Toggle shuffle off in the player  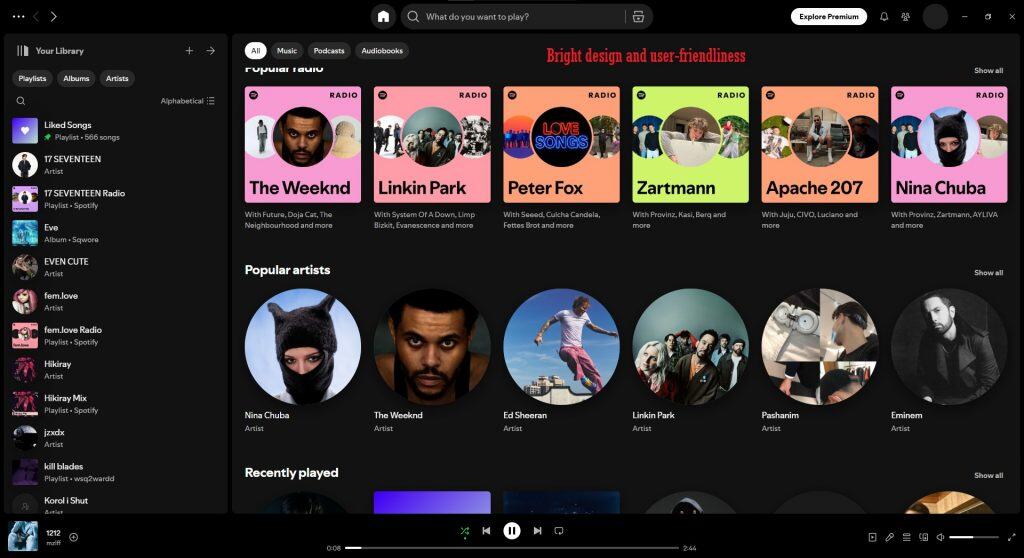point(464,531)
